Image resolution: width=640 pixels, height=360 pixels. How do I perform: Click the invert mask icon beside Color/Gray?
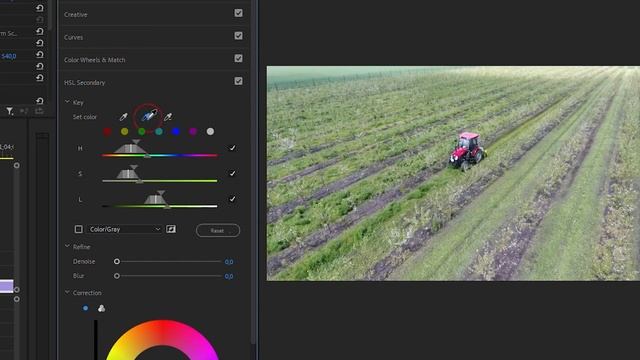[x=171, y=229]
